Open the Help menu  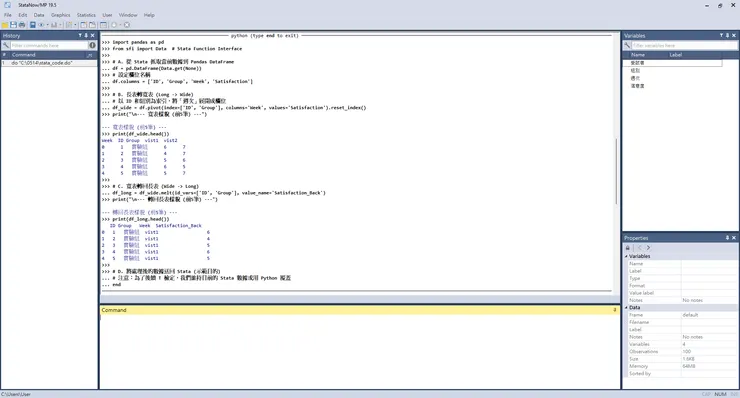pyautogui.click(x=149, y=15)
